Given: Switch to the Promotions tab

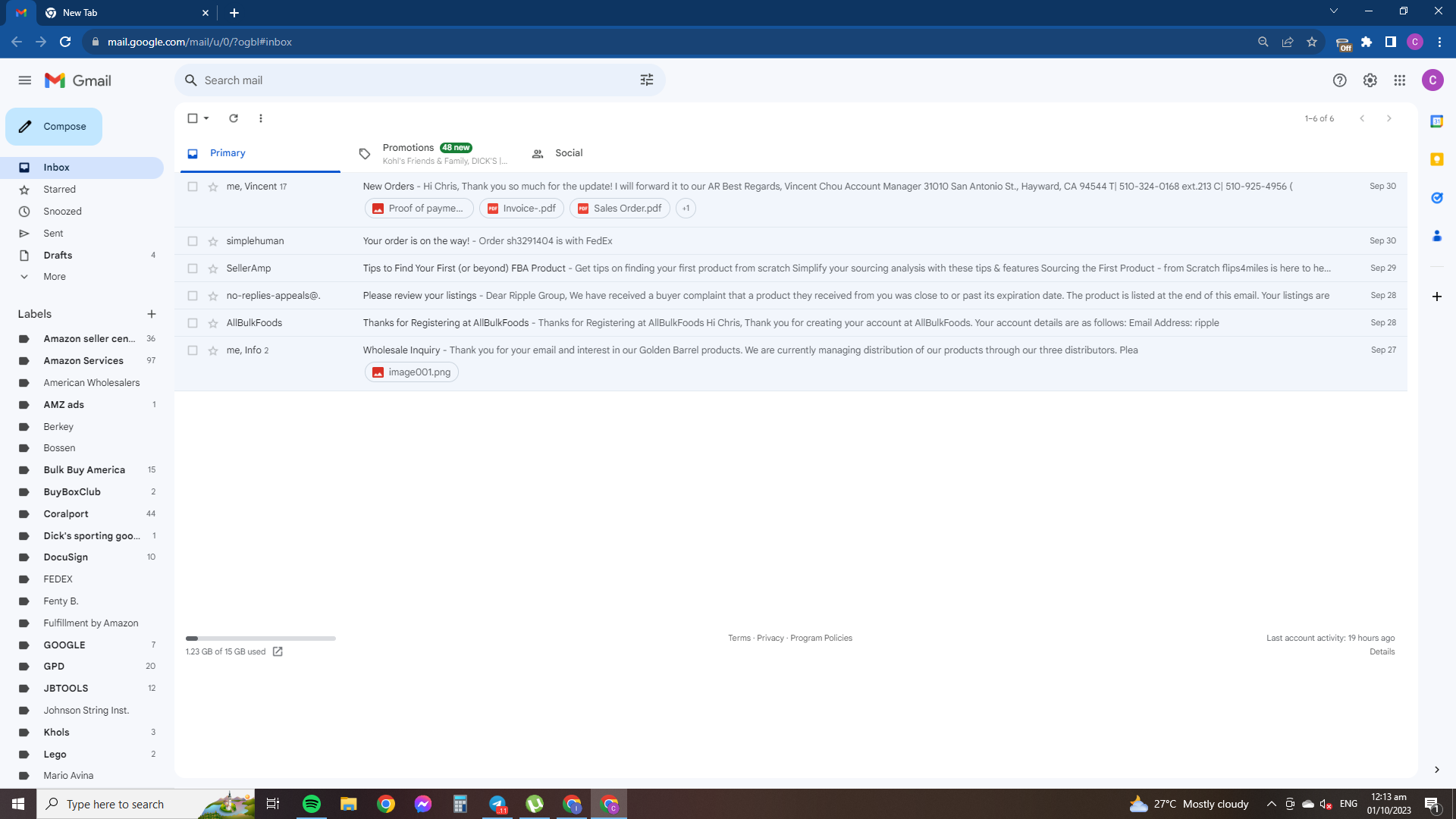Looking at the screenshot, I should click(432, 153).
